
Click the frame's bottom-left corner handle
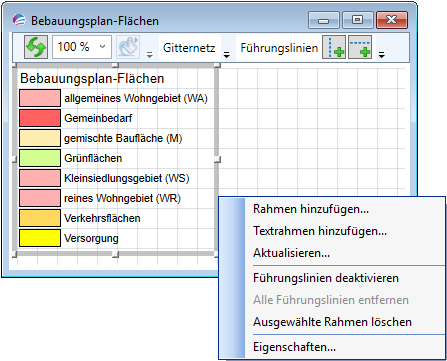coord(14,254)
